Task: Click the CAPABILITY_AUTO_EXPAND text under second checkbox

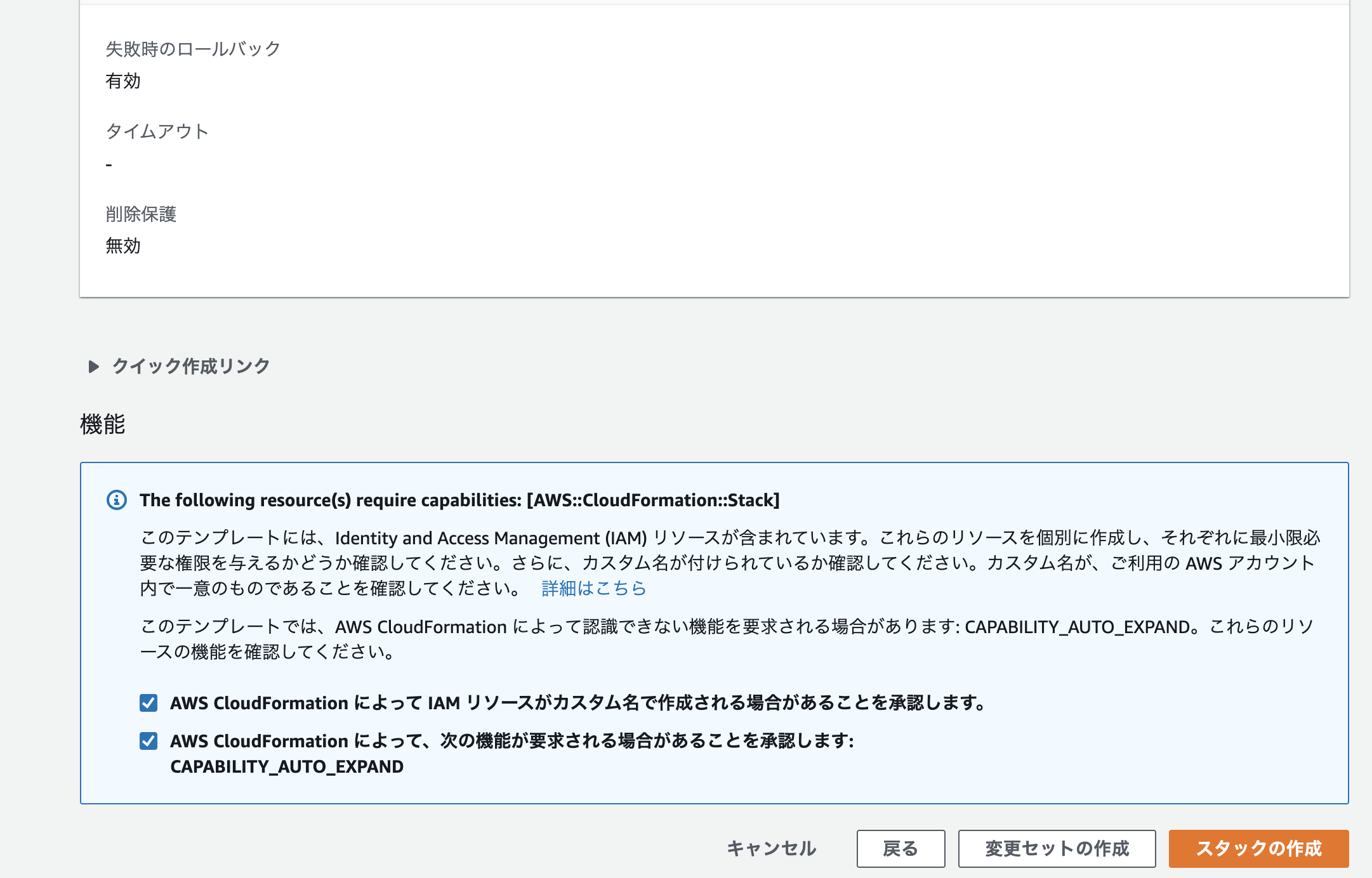Action: click(287, 766)
